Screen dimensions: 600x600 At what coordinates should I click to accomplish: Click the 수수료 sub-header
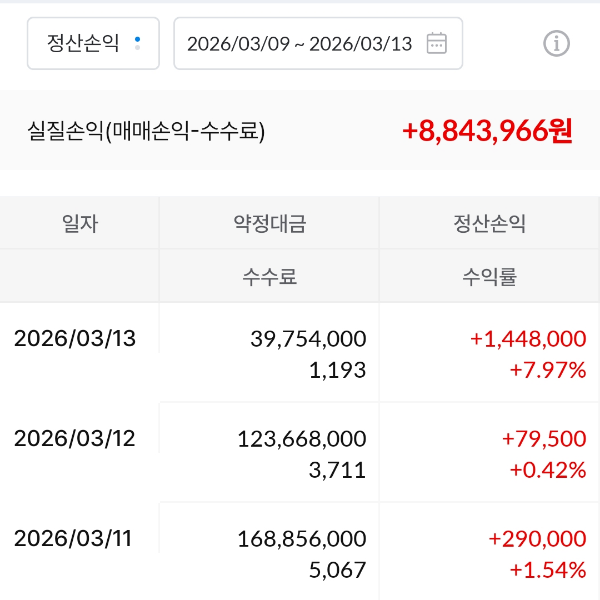[x=269, y=277]
